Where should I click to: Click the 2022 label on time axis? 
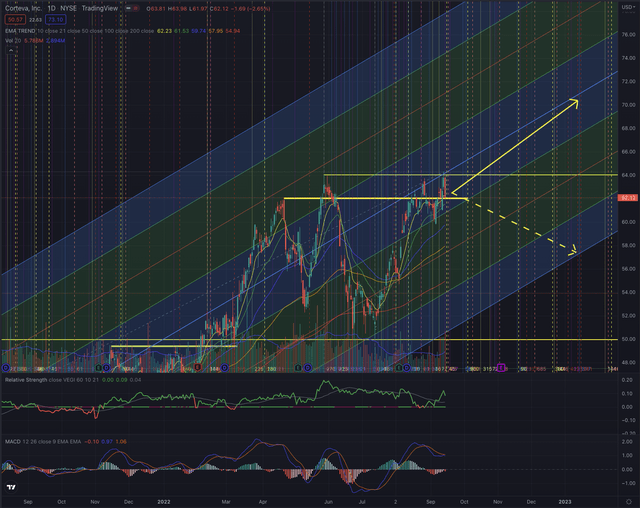164,502
